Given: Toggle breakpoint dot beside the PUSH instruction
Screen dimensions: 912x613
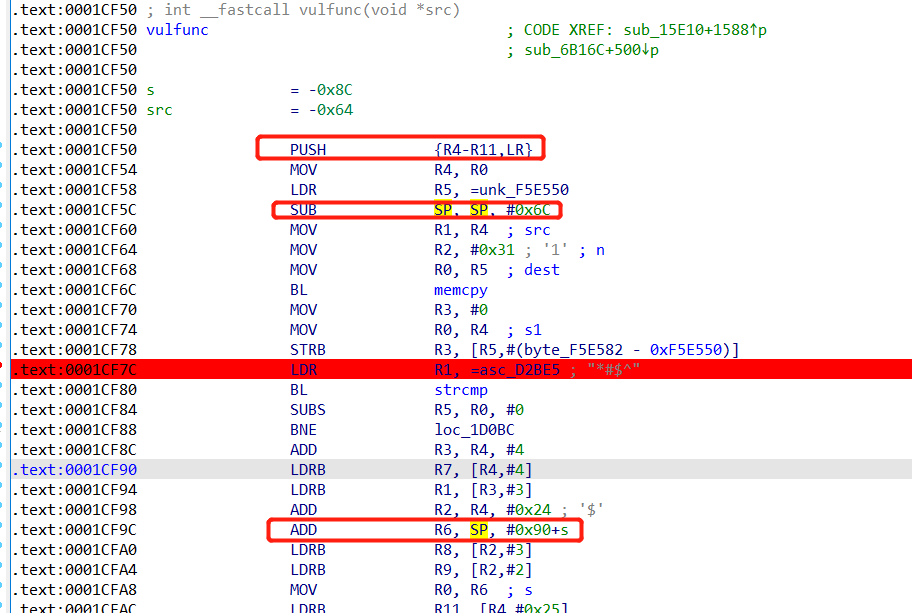Looking at the screenshot, I should click(x=5, y=150).
